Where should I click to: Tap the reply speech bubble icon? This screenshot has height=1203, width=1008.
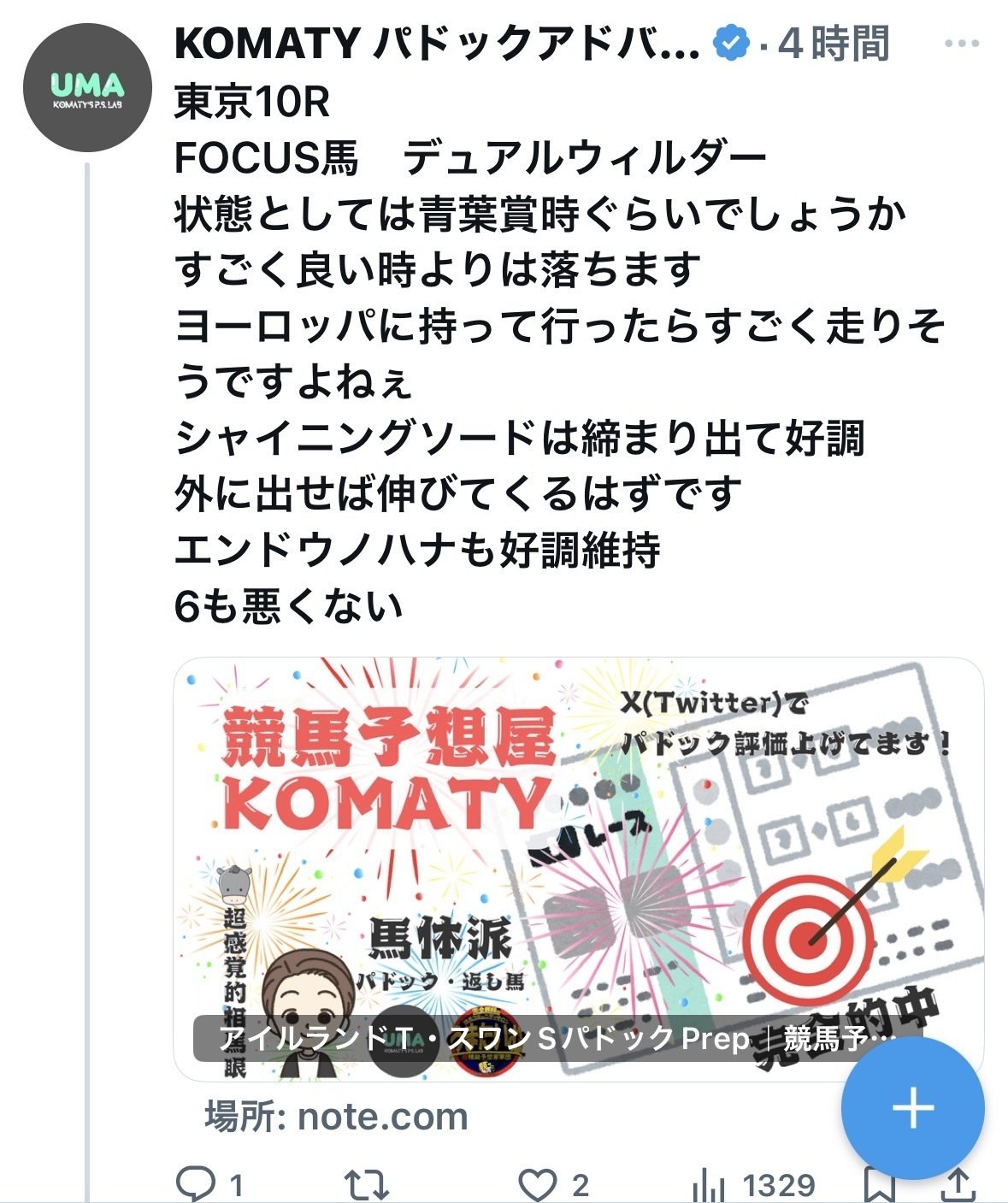[195, 1183]
